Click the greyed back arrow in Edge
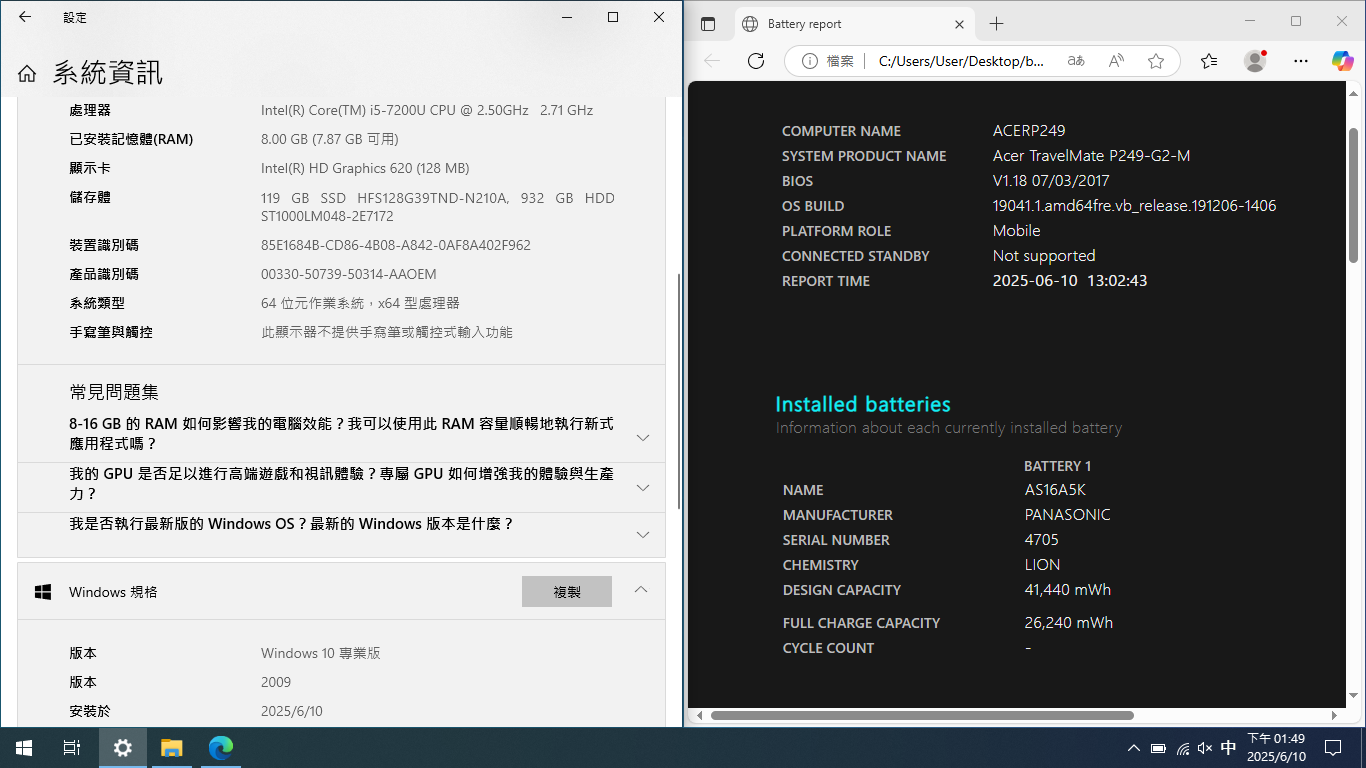 [712, 61]
